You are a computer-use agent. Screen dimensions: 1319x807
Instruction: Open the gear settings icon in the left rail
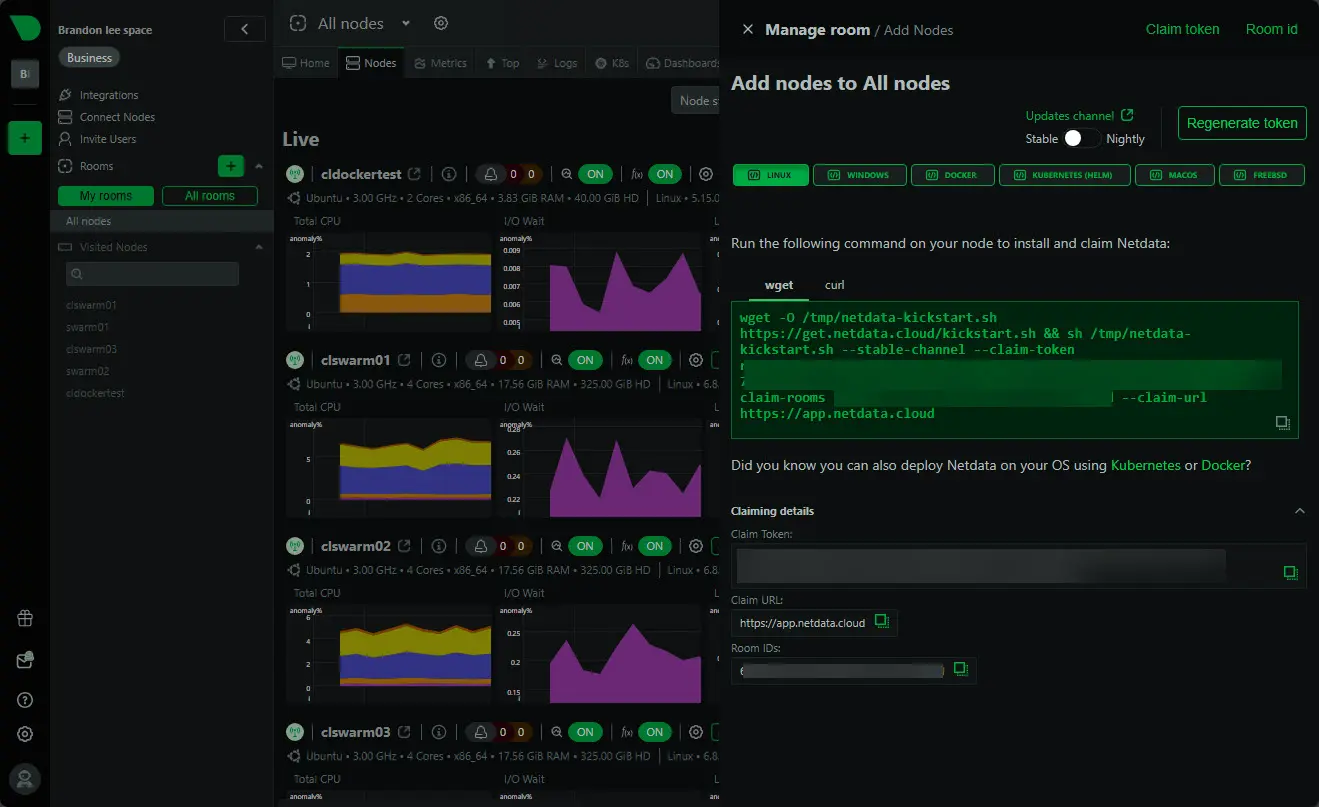[x=26, y=734]
